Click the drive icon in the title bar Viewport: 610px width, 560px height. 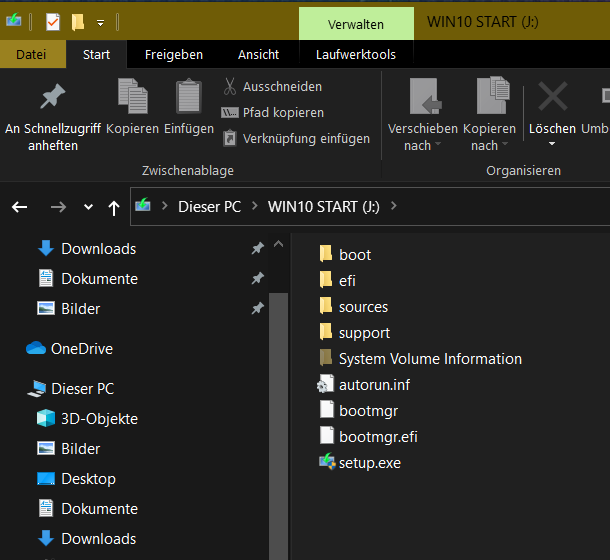[14, 20]
